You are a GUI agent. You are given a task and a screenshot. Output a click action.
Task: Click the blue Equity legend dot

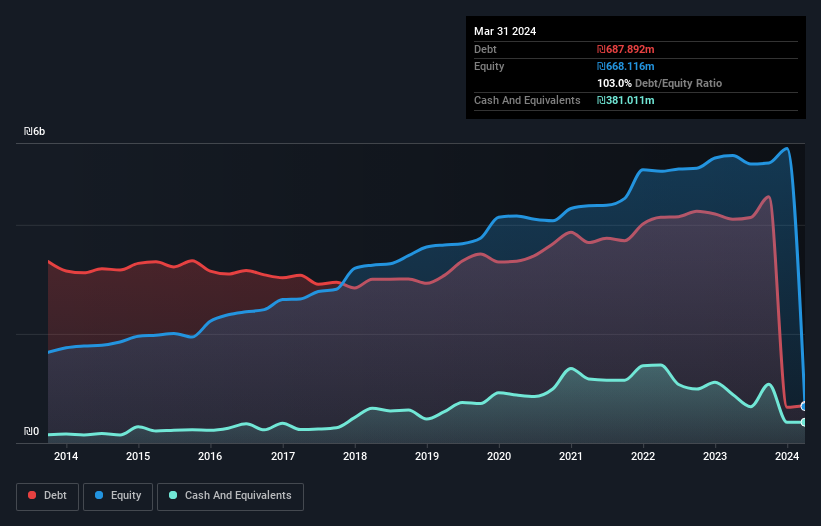[x=99, y=495]
